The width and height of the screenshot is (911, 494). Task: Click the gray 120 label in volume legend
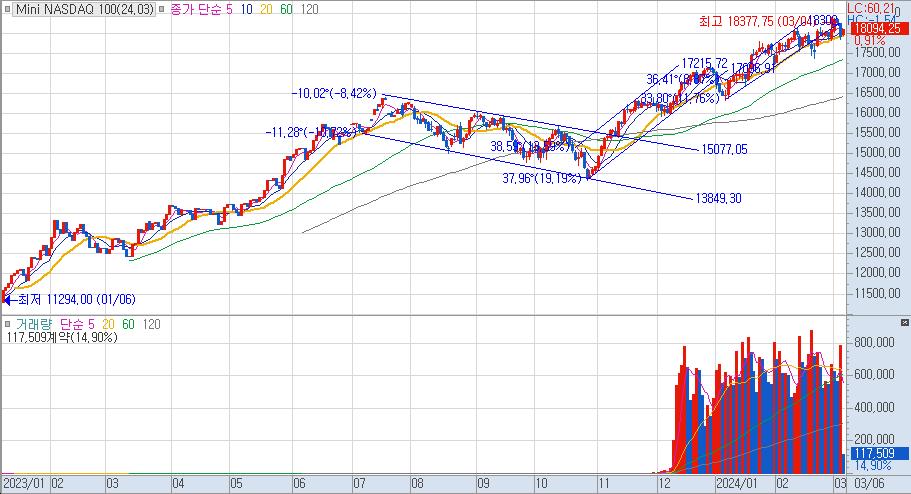152,324
